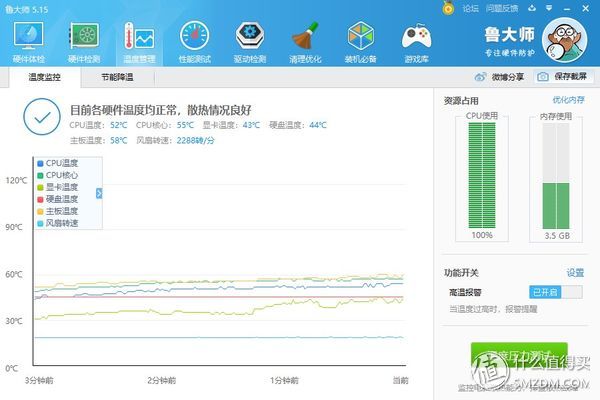Start the green 温度压力测试 button
This screenshot has width=600, height=400.
tap(519, 357)
